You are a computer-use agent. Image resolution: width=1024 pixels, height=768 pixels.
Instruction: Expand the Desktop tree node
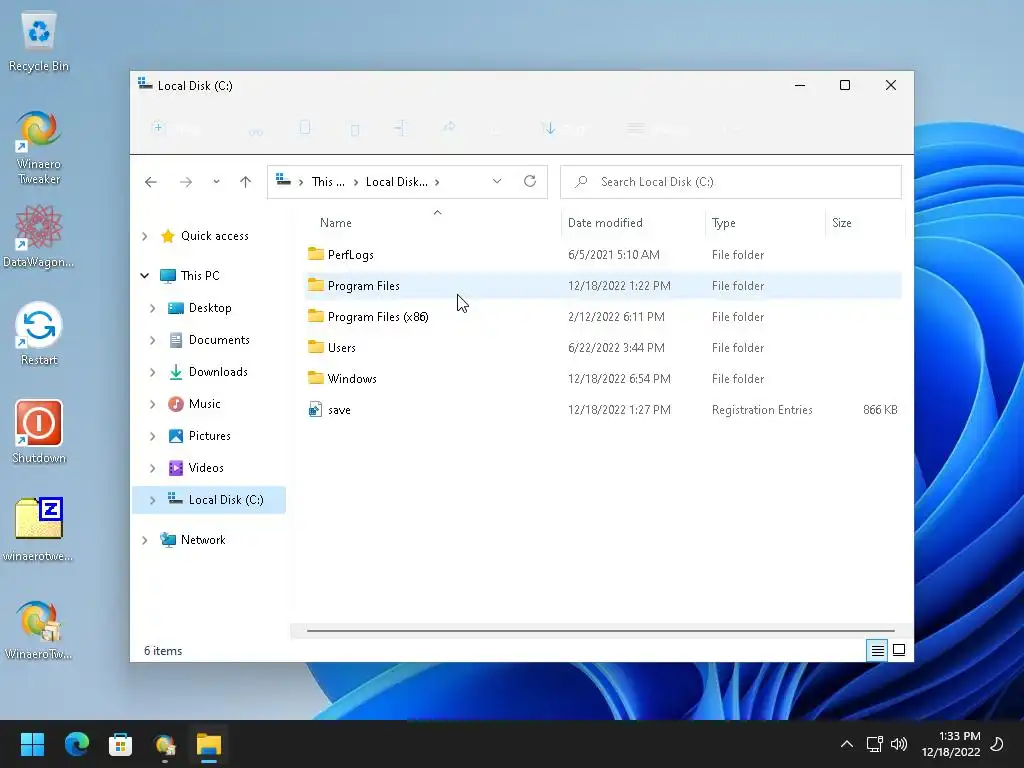[x=153, y=308]
